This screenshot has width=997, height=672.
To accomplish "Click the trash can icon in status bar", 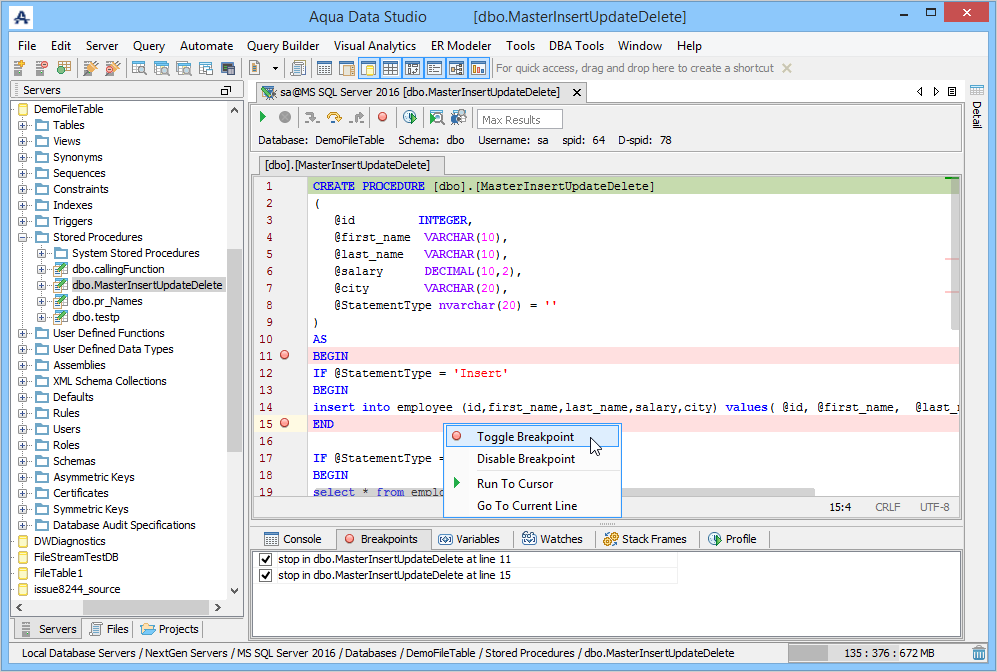I will click(x=978, y=653).
